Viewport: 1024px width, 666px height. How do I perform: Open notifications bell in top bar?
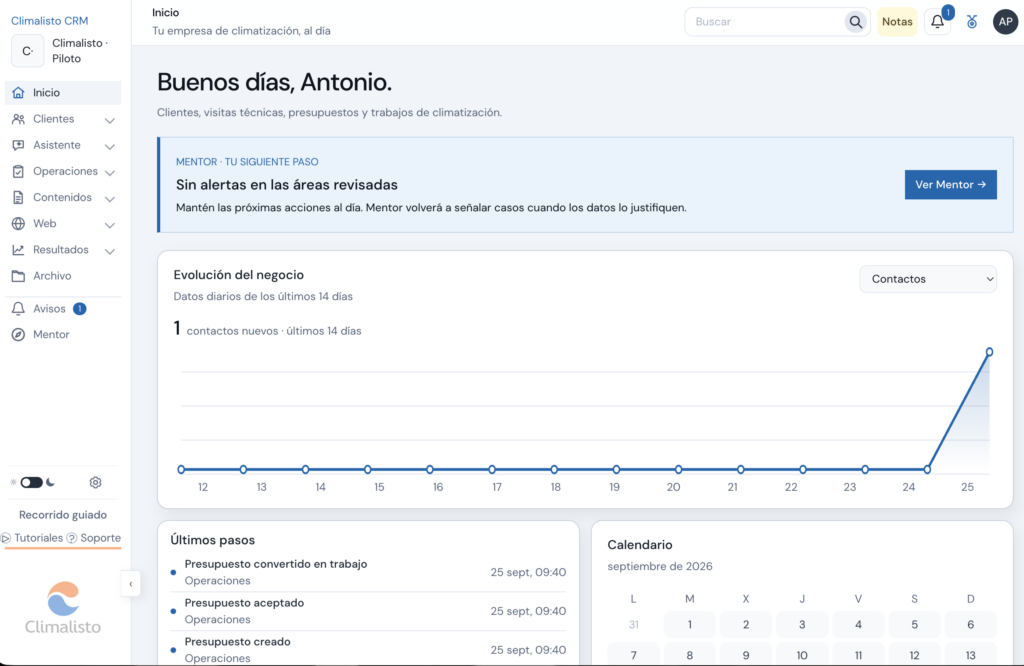pos(937,22)
